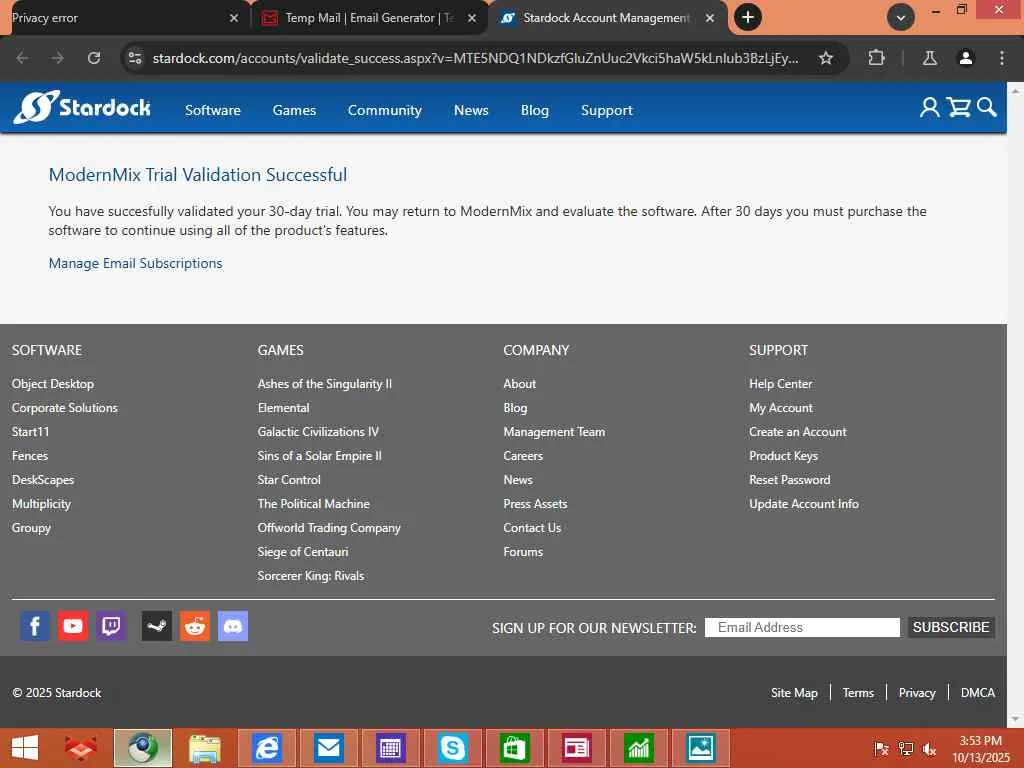Open Internet Explorer from the taskbar

click(x=266, y=748)
